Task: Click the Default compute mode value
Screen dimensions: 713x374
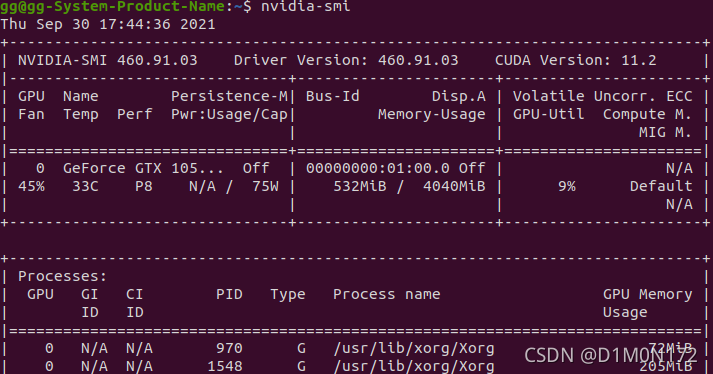Action: point(661,186)
